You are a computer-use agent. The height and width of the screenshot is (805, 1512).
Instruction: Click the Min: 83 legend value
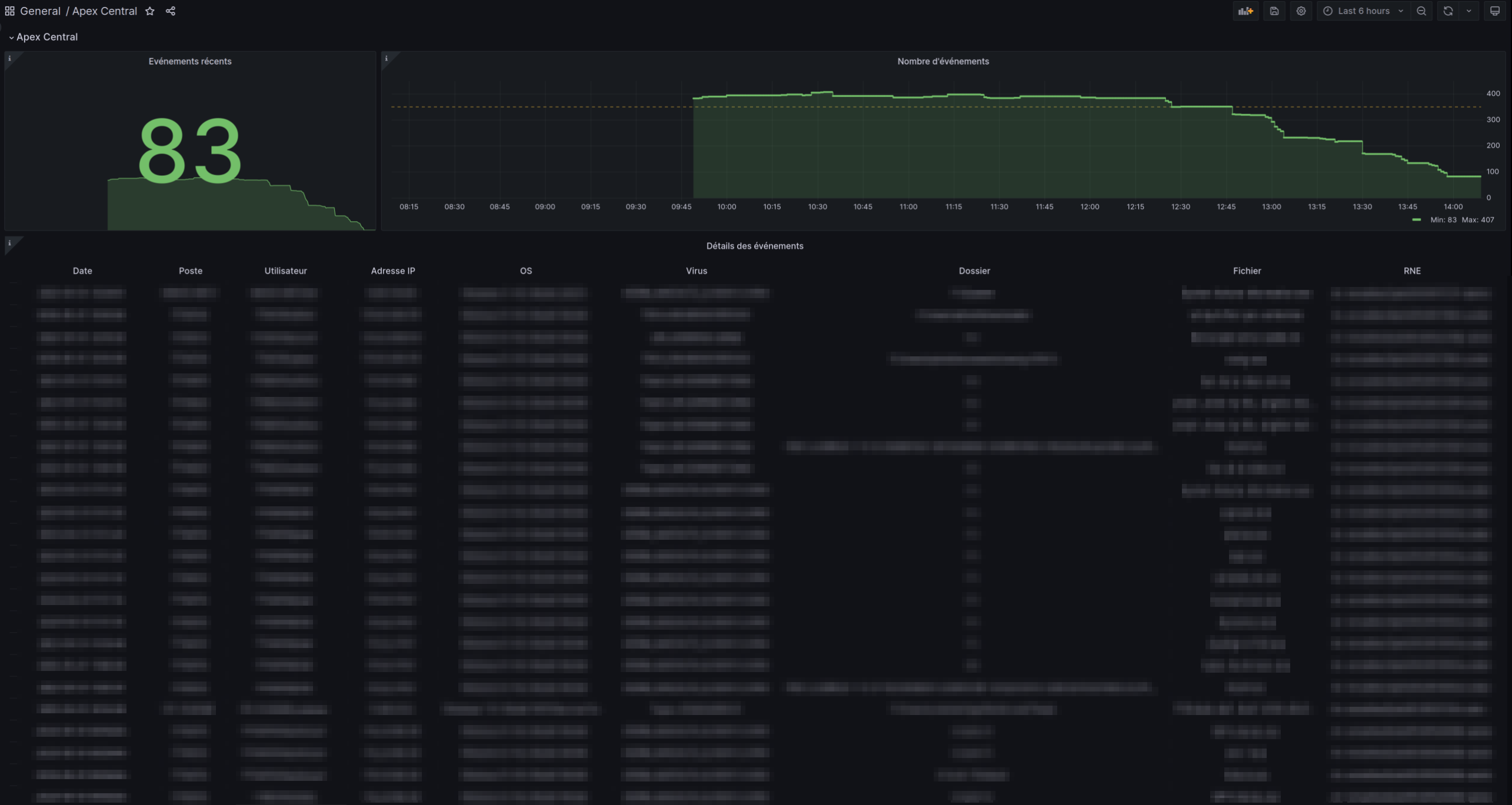(x=1443, y=220)
